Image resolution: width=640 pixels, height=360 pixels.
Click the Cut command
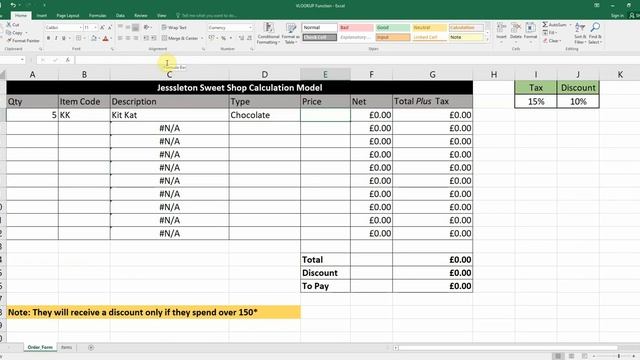[x=13, y=25]
